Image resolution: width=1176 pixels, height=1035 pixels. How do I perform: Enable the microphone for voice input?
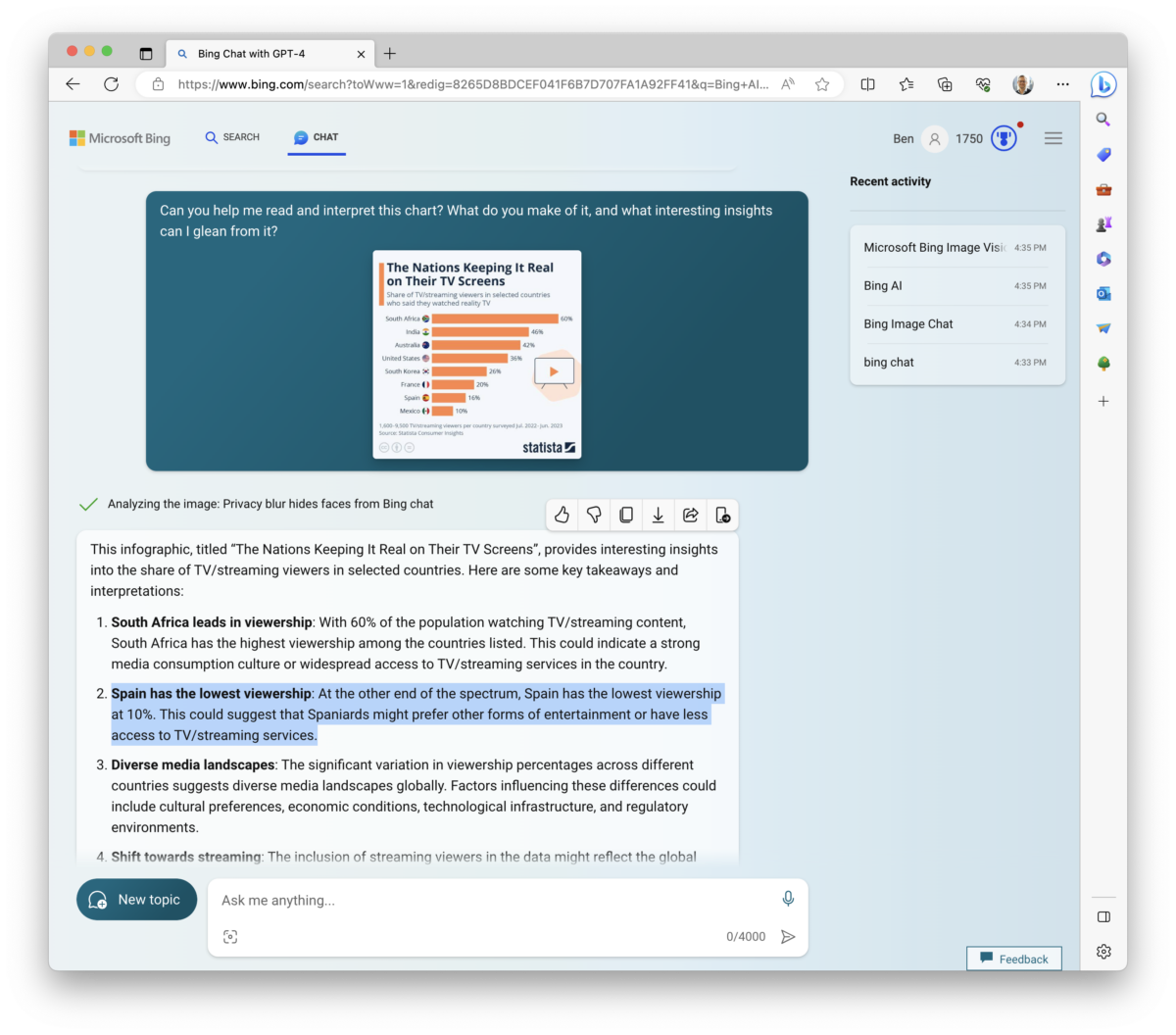(788, 898)
